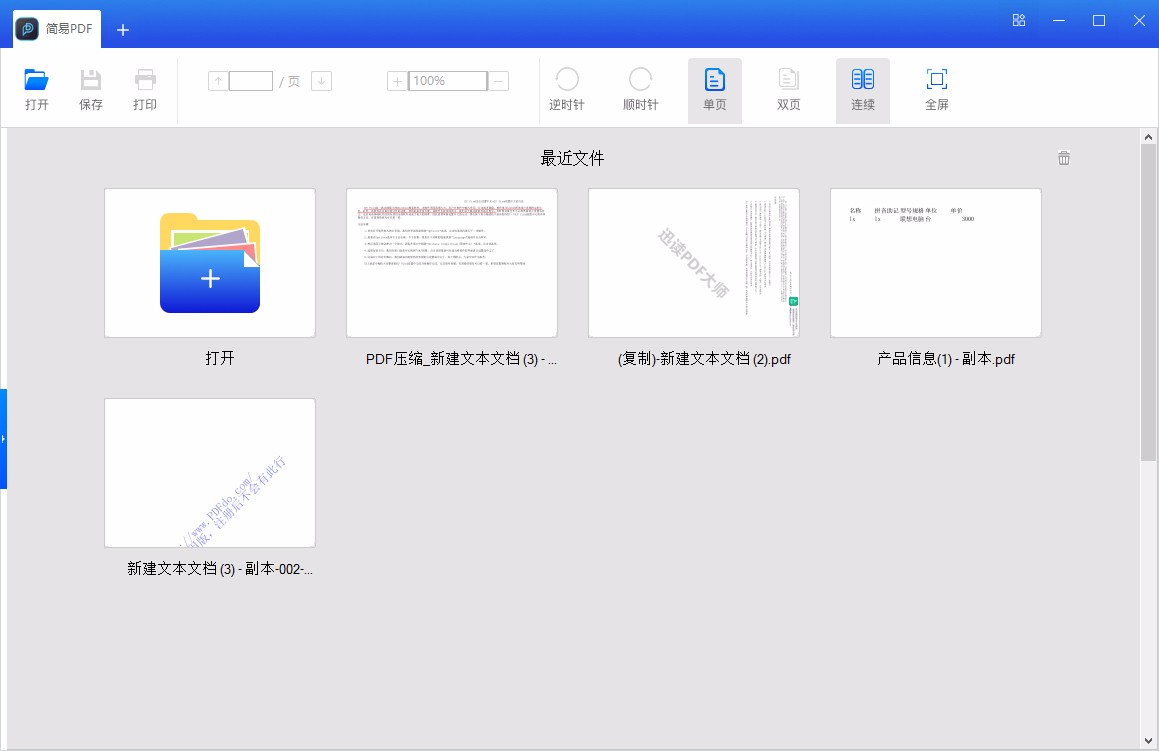Expand the collapsed left sidebar arrow
Viewport: 1159px width, 751px height.
[5, 438]
